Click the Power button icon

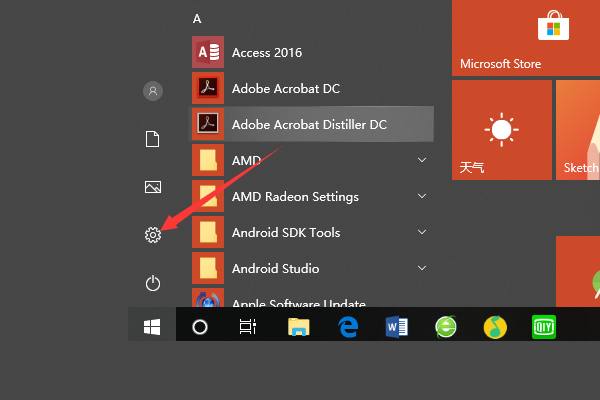pos(152,284)
